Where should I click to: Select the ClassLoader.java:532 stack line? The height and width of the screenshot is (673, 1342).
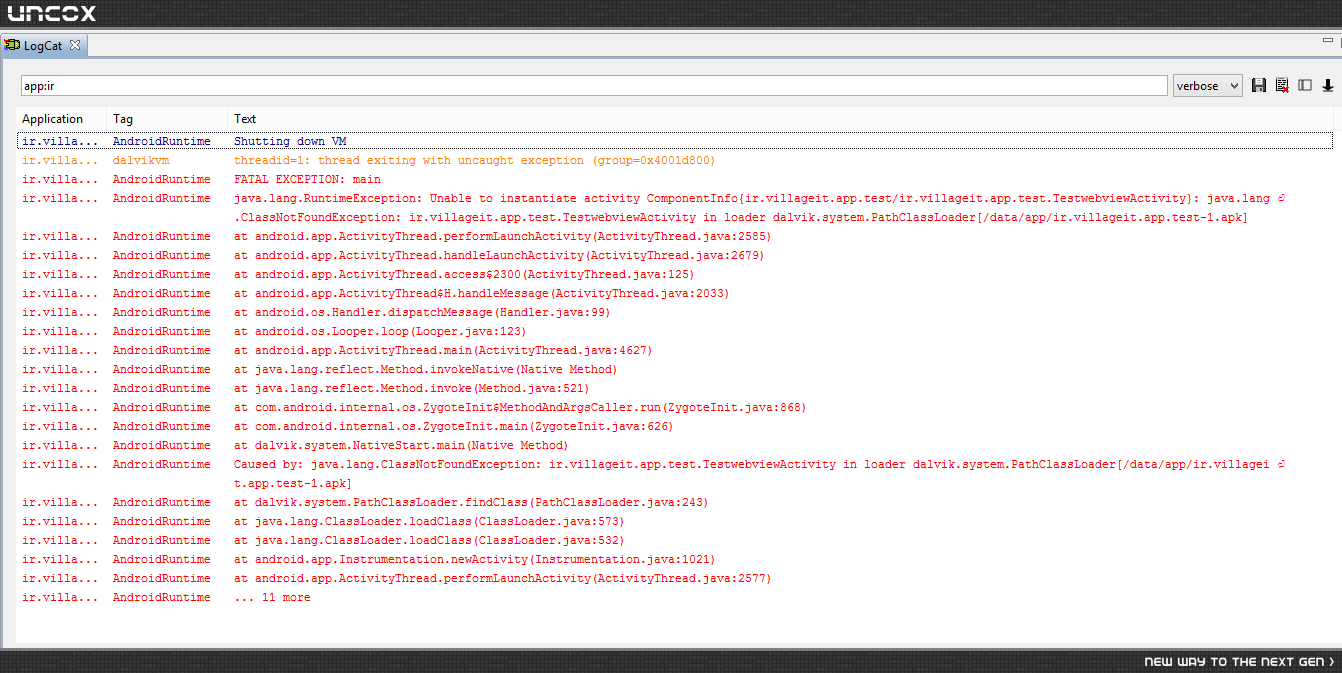pyautogui.click(x=675, y=540)
